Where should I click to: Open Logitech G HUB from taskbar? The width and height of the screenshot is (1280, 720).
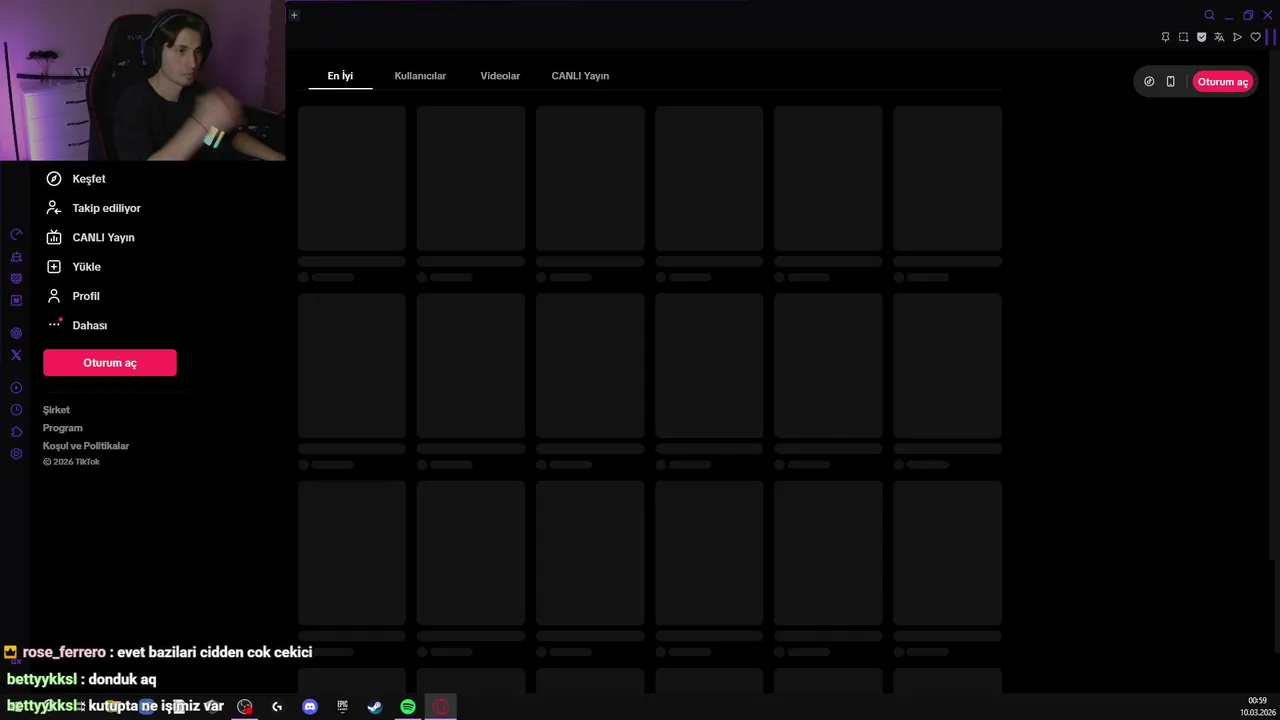pos(277,707)
